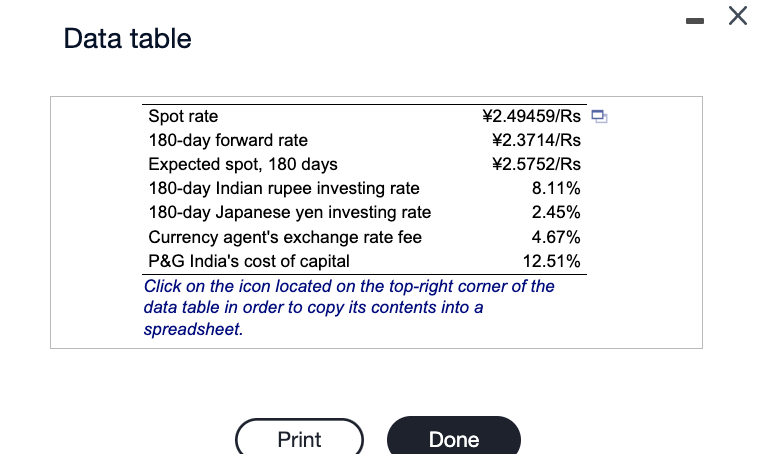Click the 12.51% cost of capital value
This screenshot has height=454, width=768.
552,261
